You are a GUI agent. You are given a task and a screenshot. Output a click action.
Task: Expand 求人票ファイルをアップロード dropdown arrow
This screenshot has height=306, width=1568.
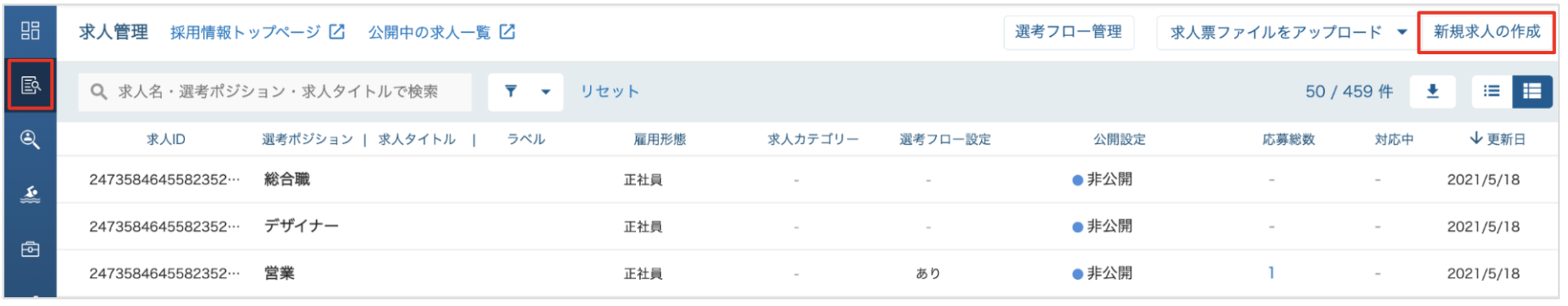pyautogui.click(x=1402, y=32)
